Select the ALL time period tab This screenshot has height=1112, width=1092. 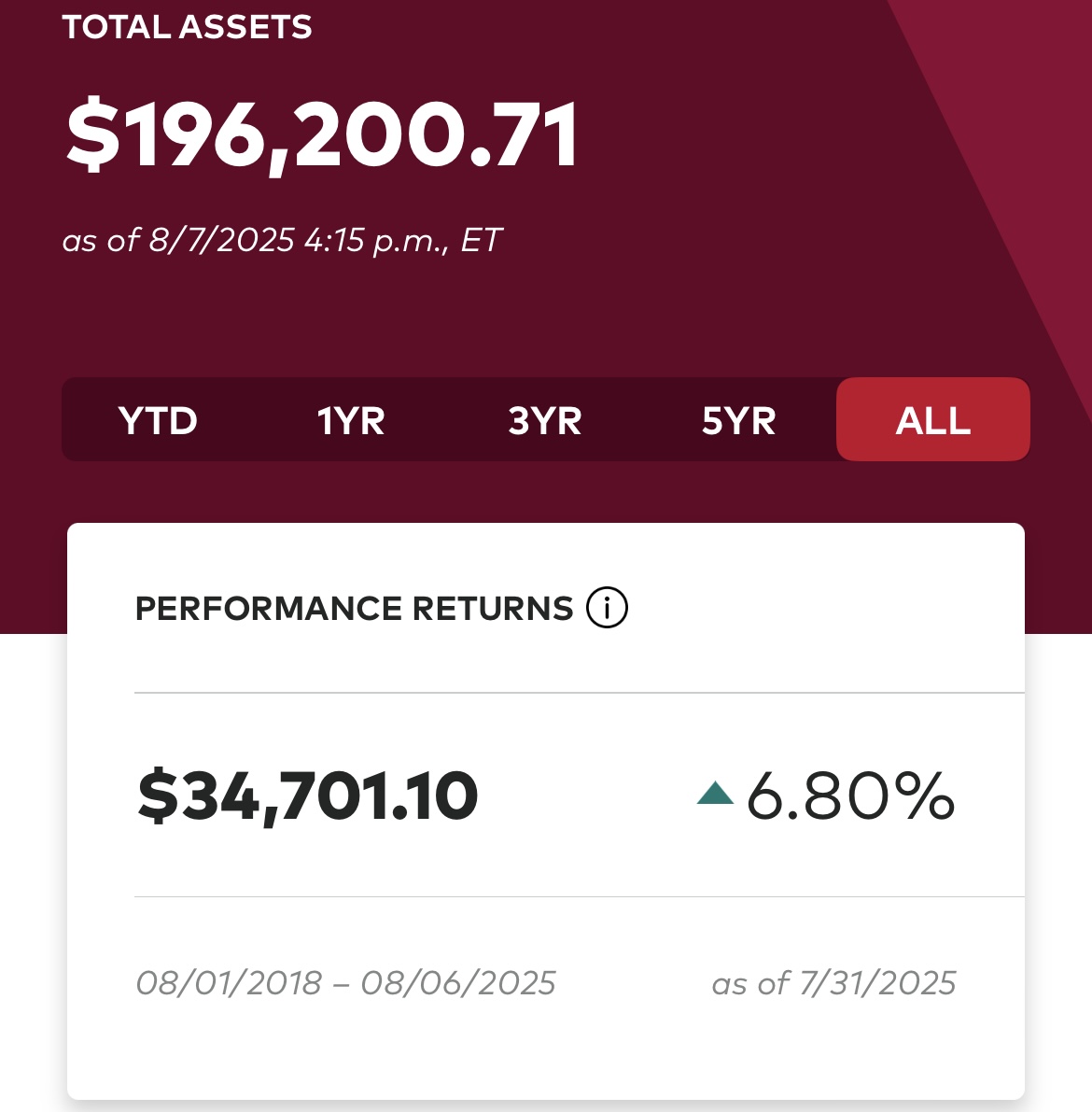933,420
